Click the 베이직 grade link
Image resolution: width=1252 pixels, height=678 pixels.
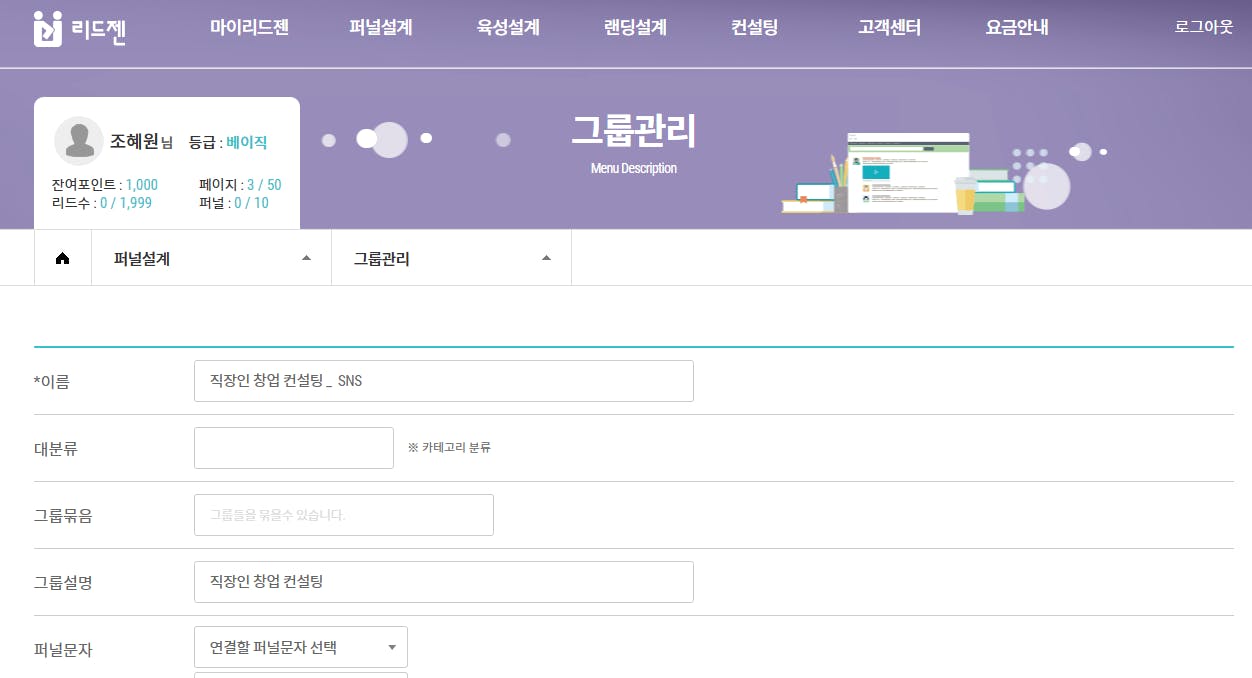coord(246,143)
